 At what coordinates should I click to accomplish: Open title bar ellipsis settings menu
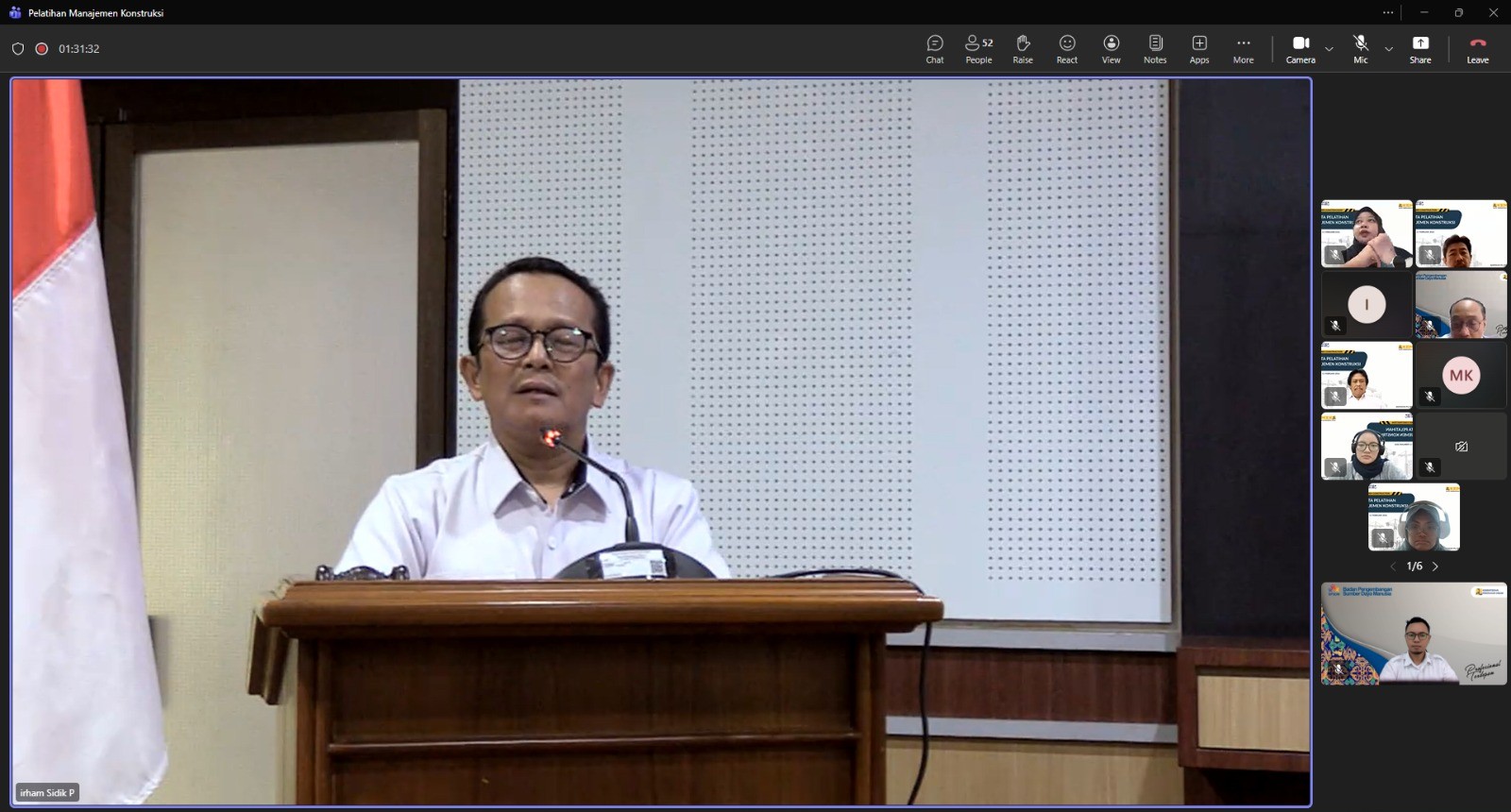tap(1387, 13)
